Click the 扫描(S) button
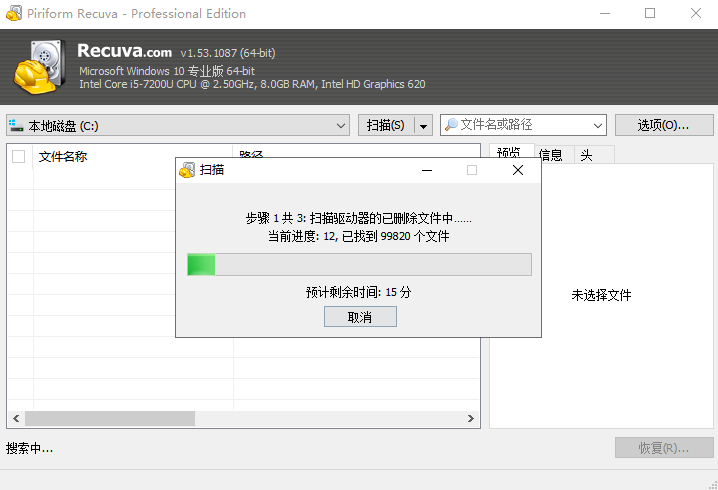The height and width of the screenshot is (490, 718). point(386,125)
